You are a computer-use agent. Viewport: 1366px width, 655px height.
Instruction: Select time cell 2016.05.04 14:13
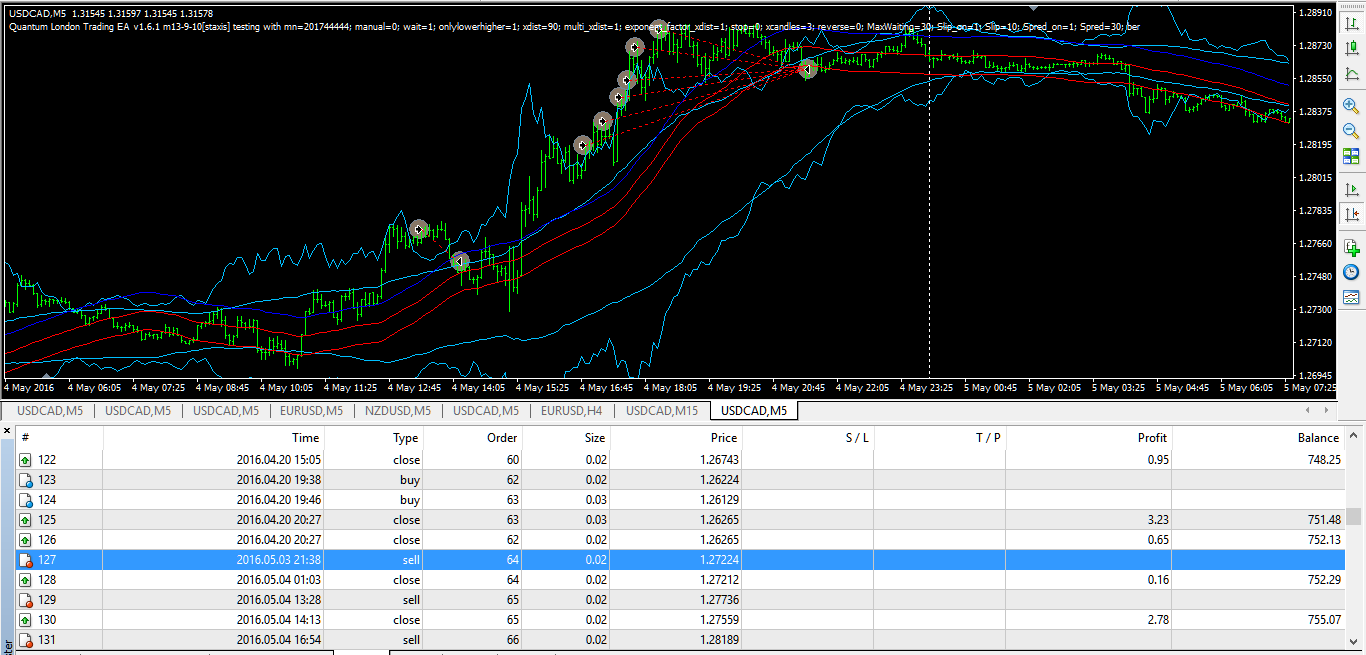pos(278,620)
